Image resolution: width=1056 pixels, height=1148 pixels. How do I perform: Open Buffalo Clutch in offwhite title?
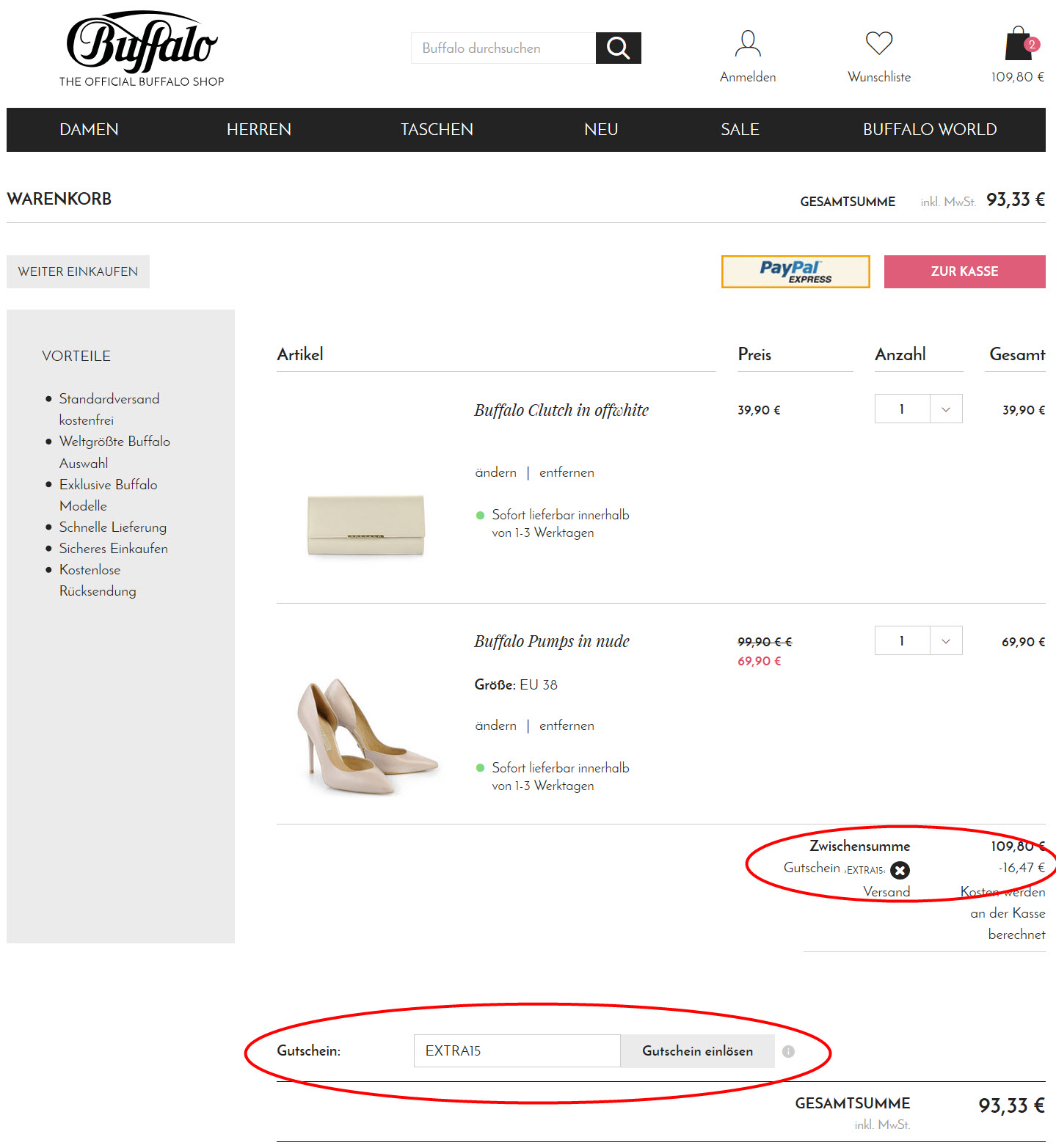click(x=561, y=410)
